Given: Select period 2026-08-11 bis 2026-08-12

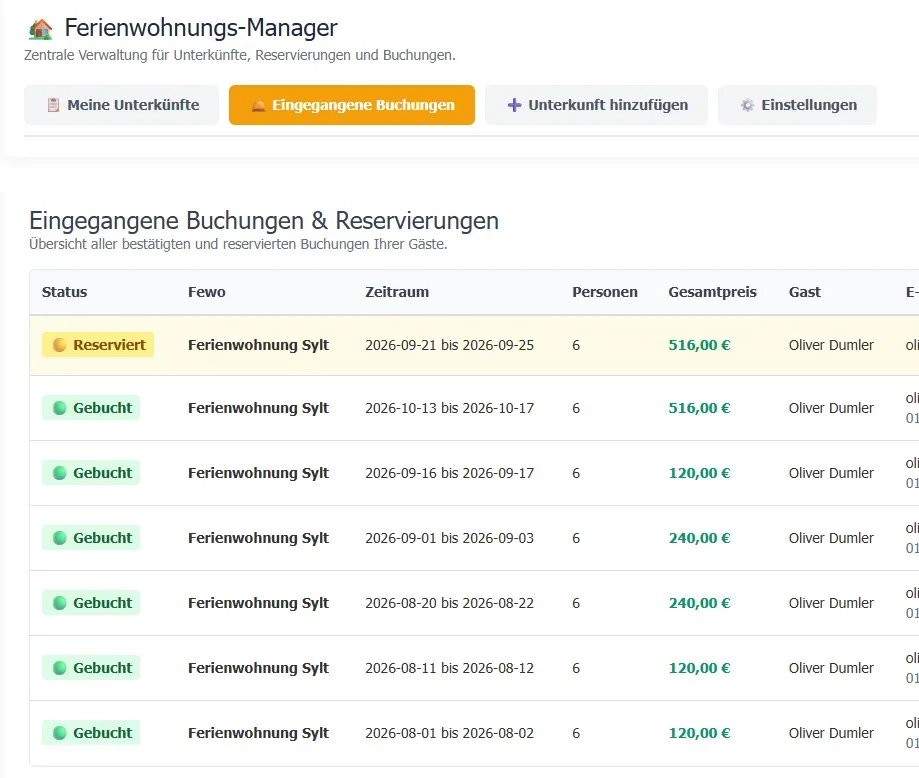Looking at the screenshot, I should (450, 668).
